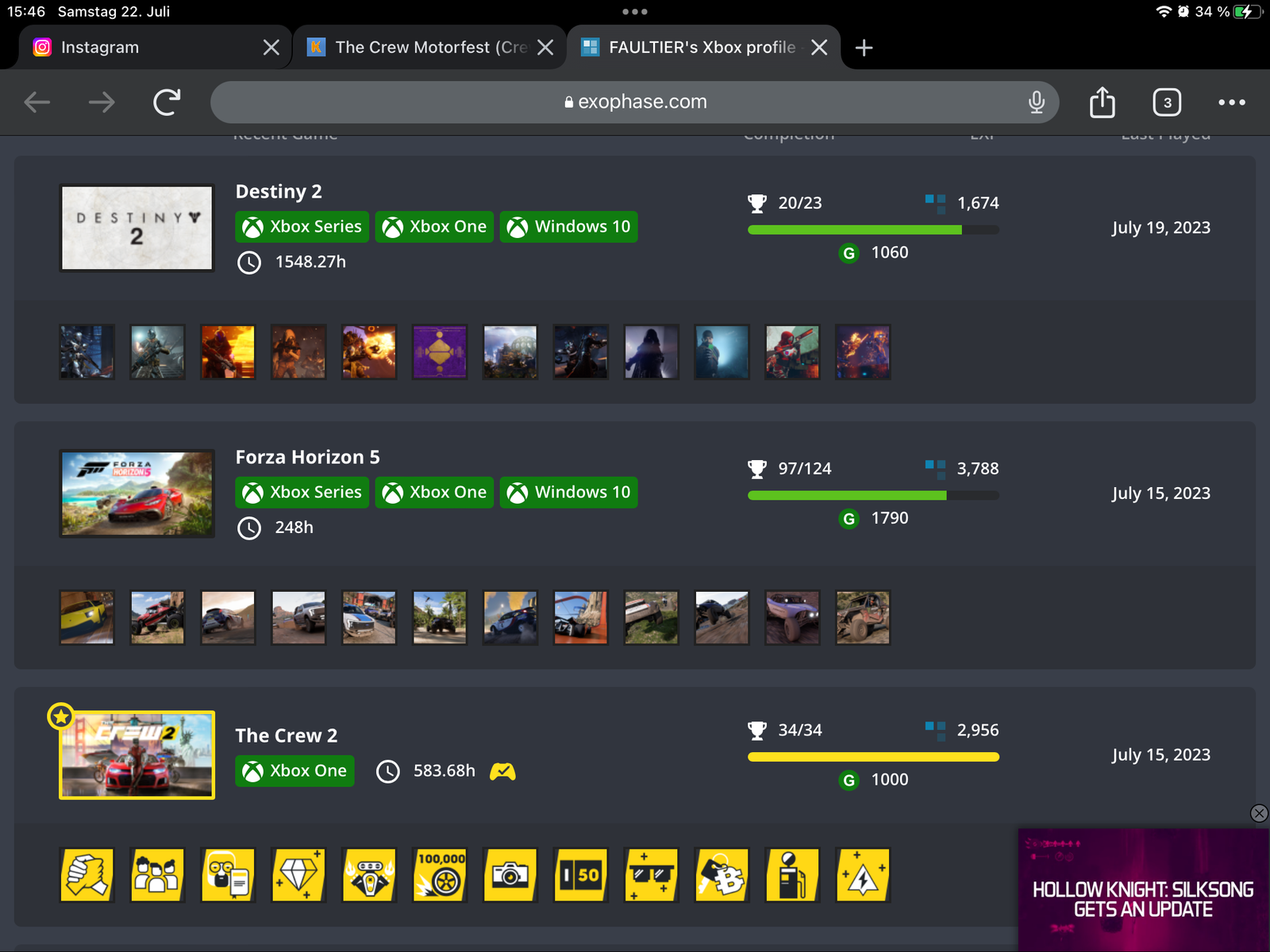Select Forza Horizon 5 Xbox Series badge
Image resolution: width=1270 pixels, height=952 pixels.
click(x=302, y=493)
